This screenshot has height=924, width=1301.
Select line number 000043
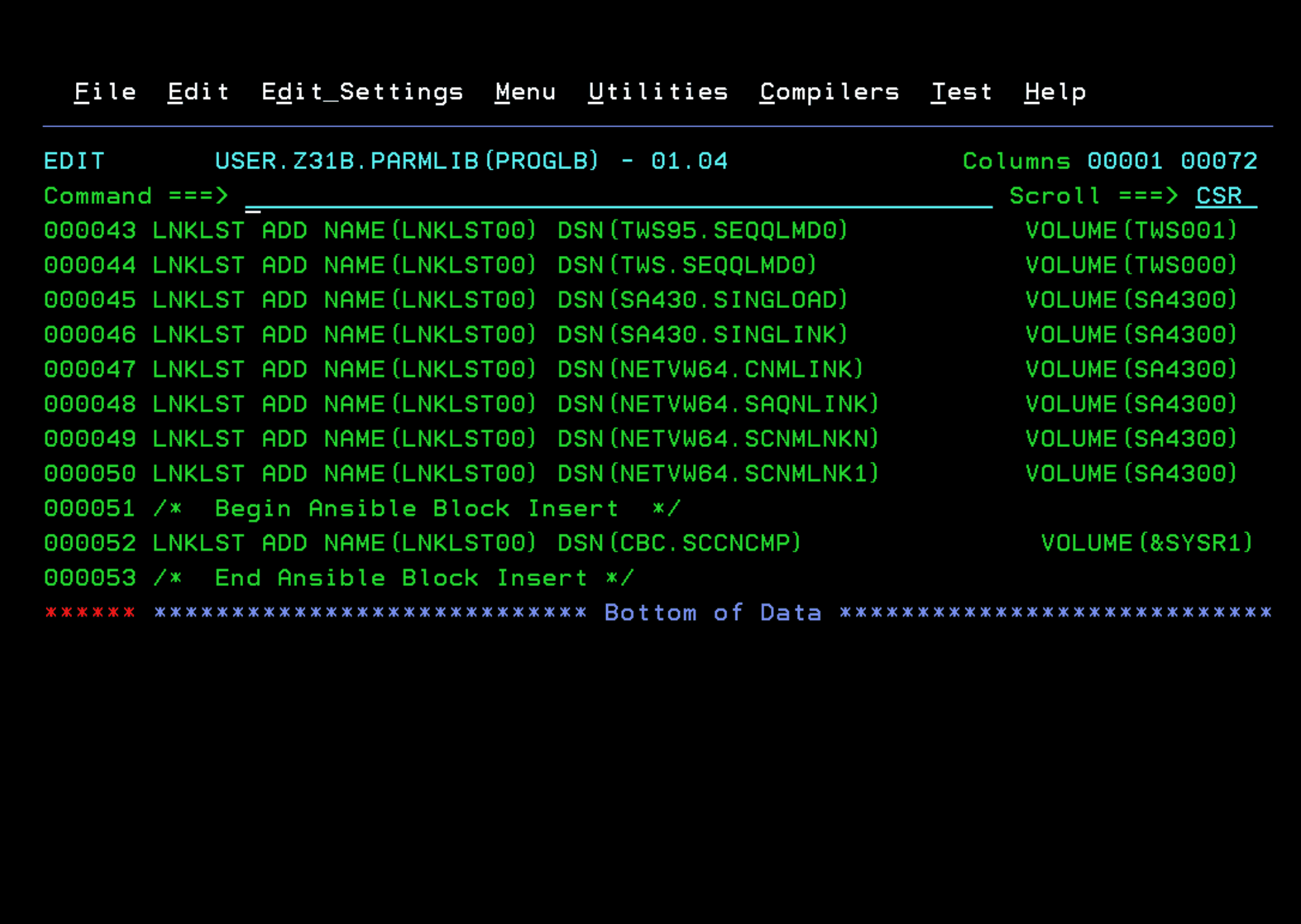tap(90, 231)
